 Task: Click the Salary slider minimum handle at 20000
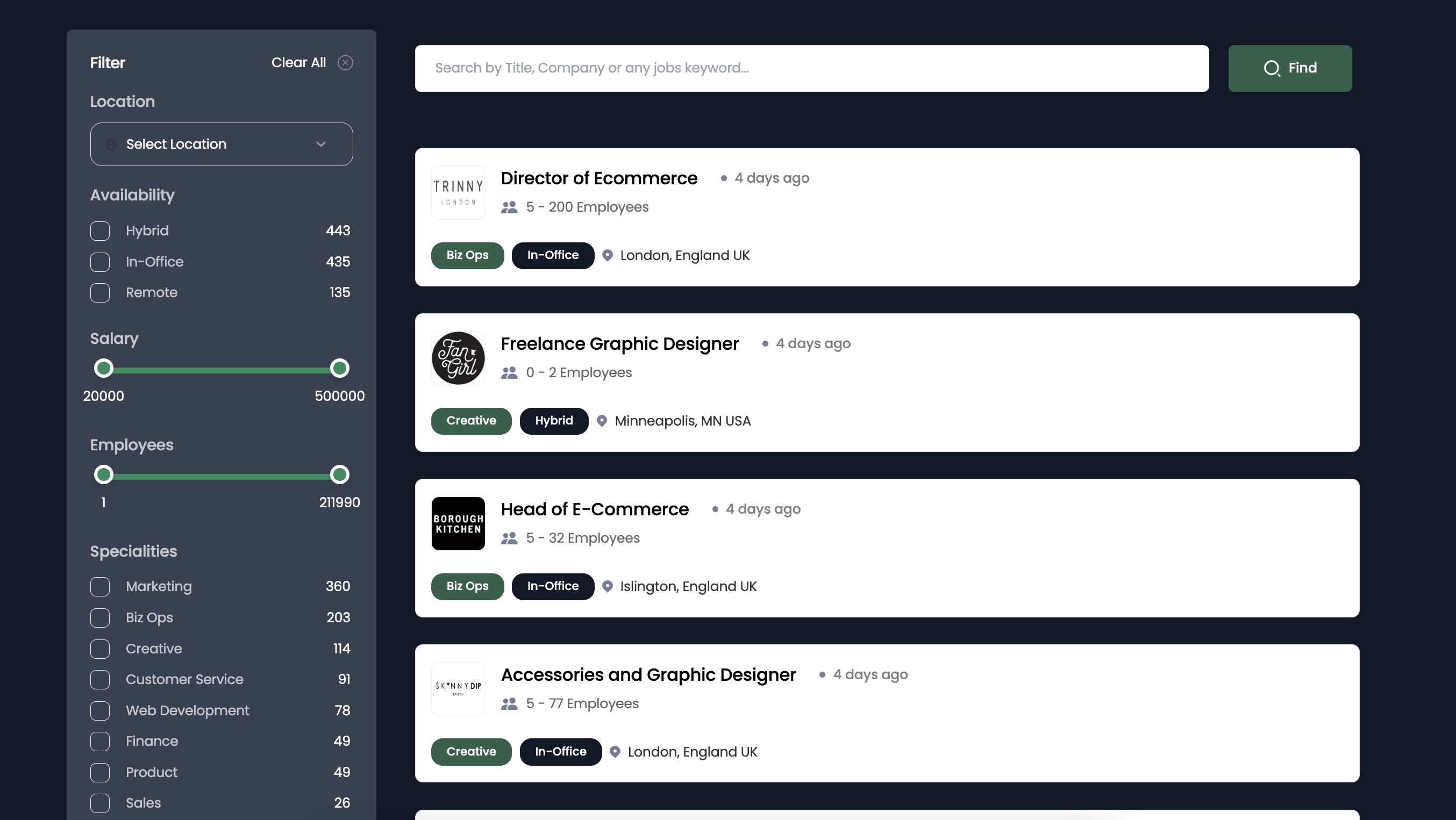tap(103, 369)
